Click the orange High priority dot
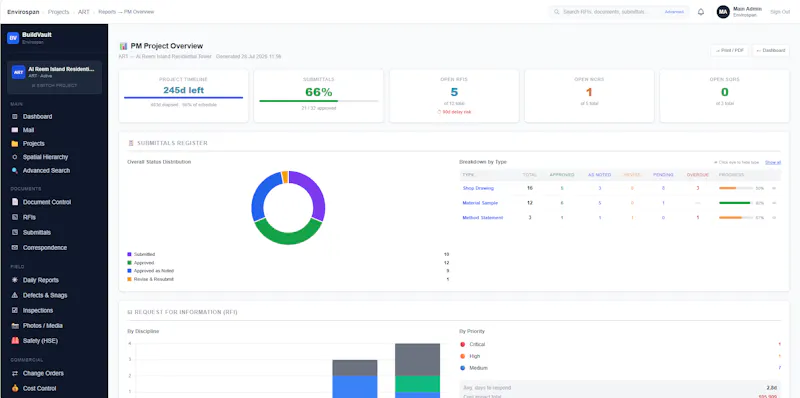The image size is (800, 398). point(463,356)
